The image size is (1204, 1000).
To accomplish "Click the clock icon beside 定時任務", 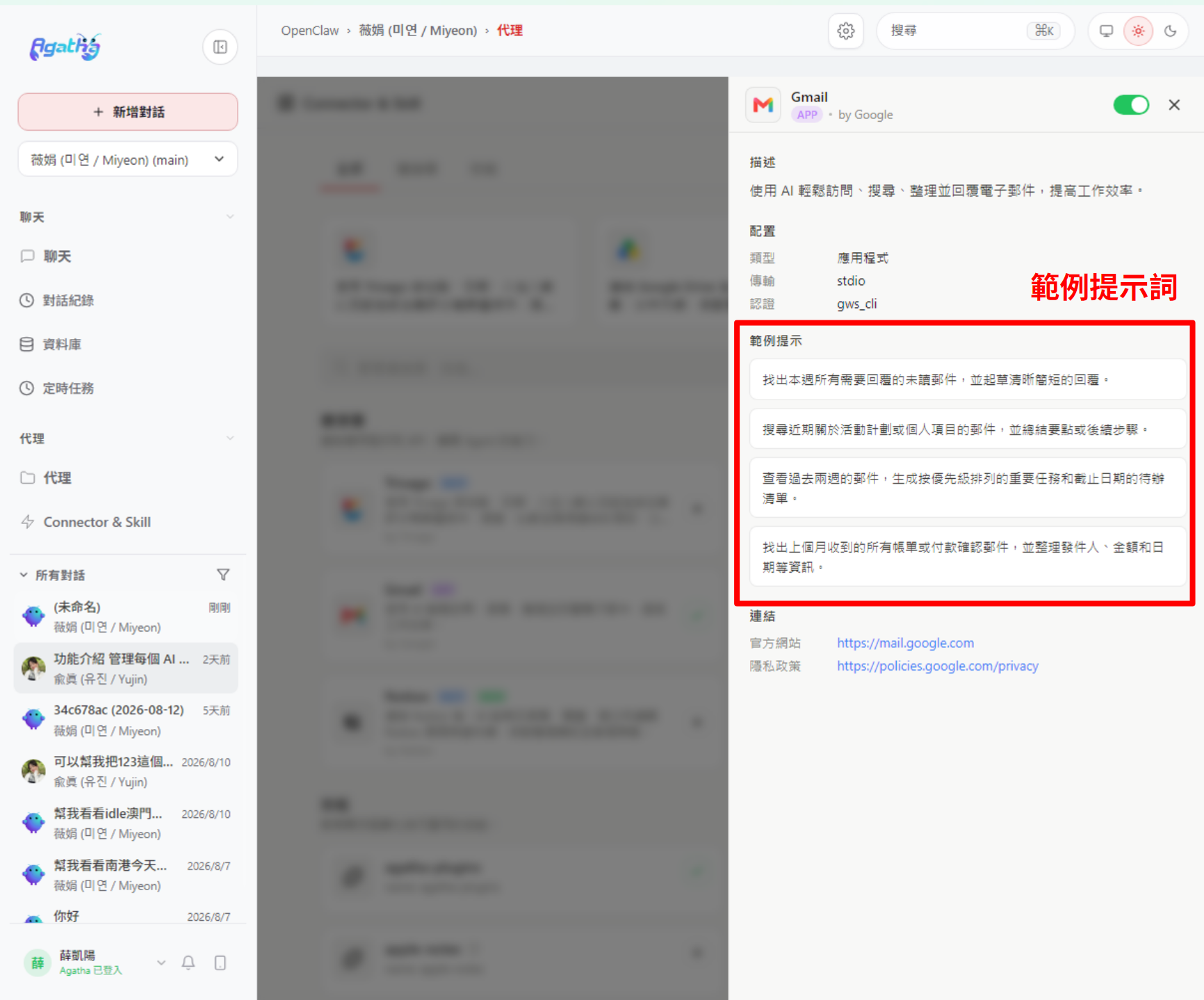I will (26, 388).
